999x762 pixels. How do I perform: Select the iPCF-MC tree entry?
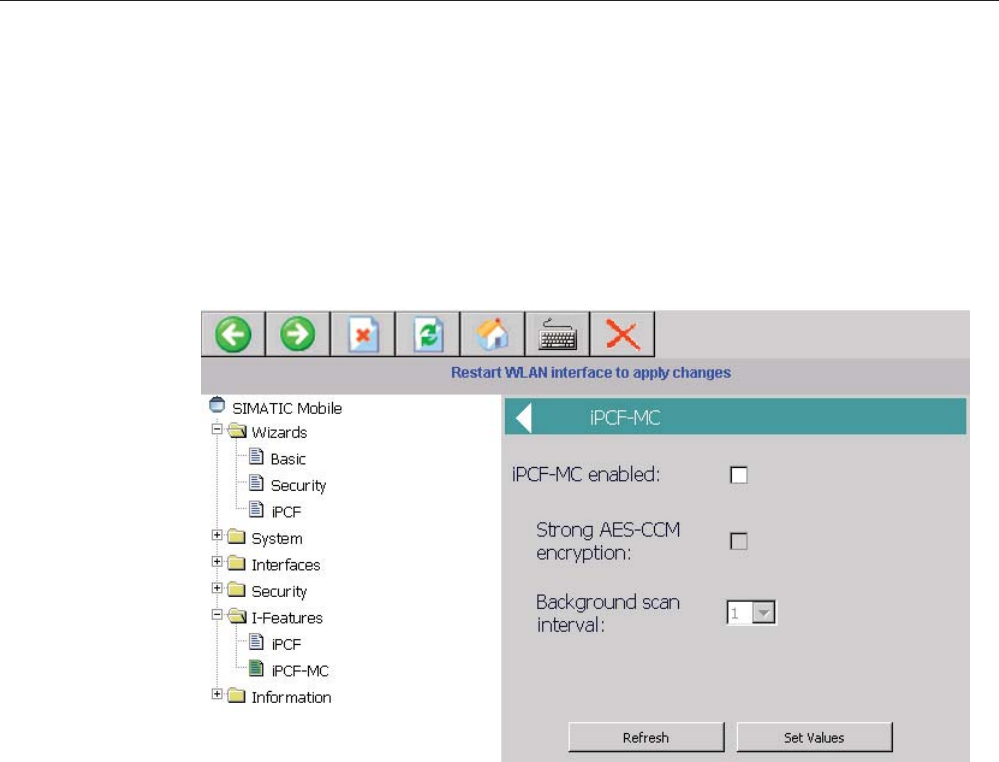[x=299, y=671]
